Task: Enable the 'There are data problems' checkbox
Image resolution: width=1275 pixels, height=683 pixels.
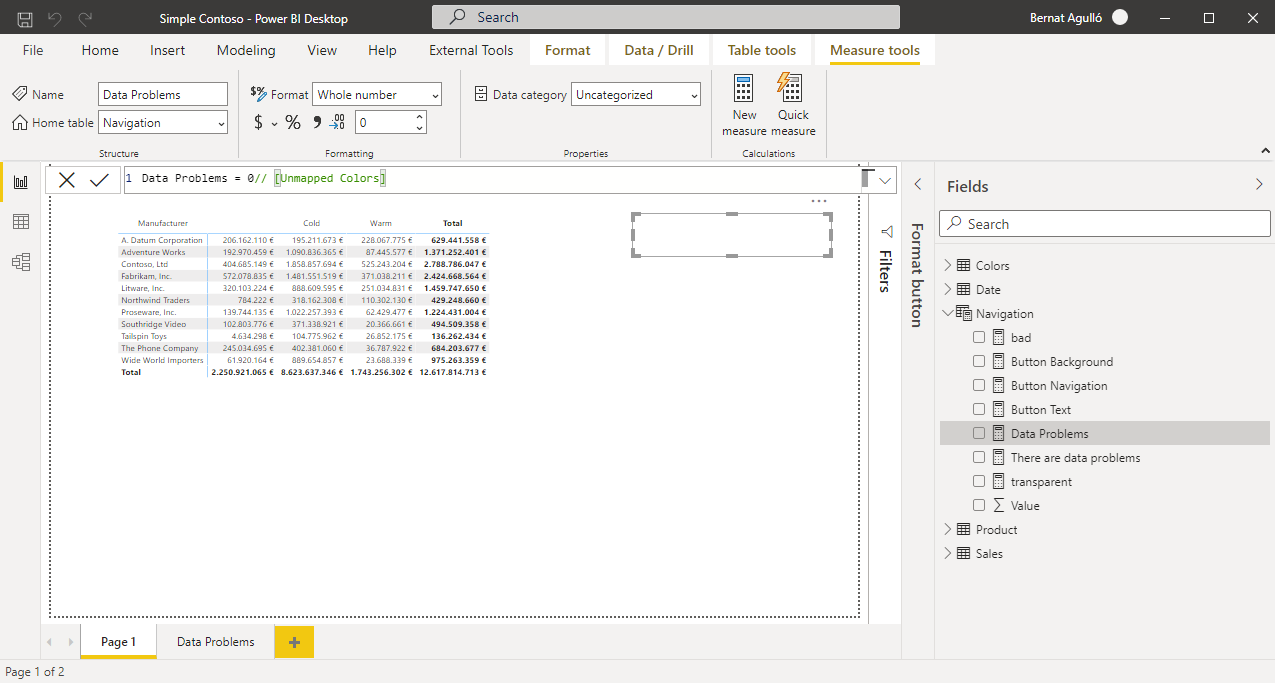Action: click(979, 458)
